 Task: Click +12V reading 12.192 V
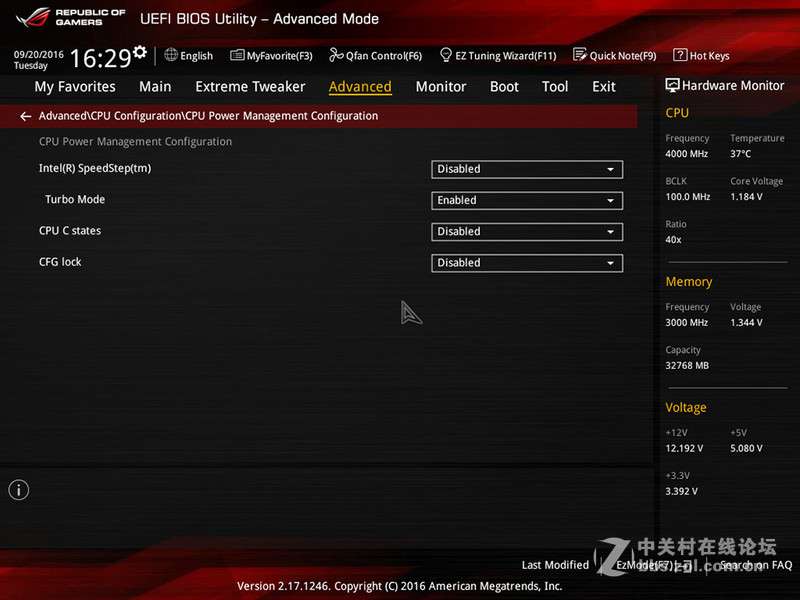coord(684,448)
